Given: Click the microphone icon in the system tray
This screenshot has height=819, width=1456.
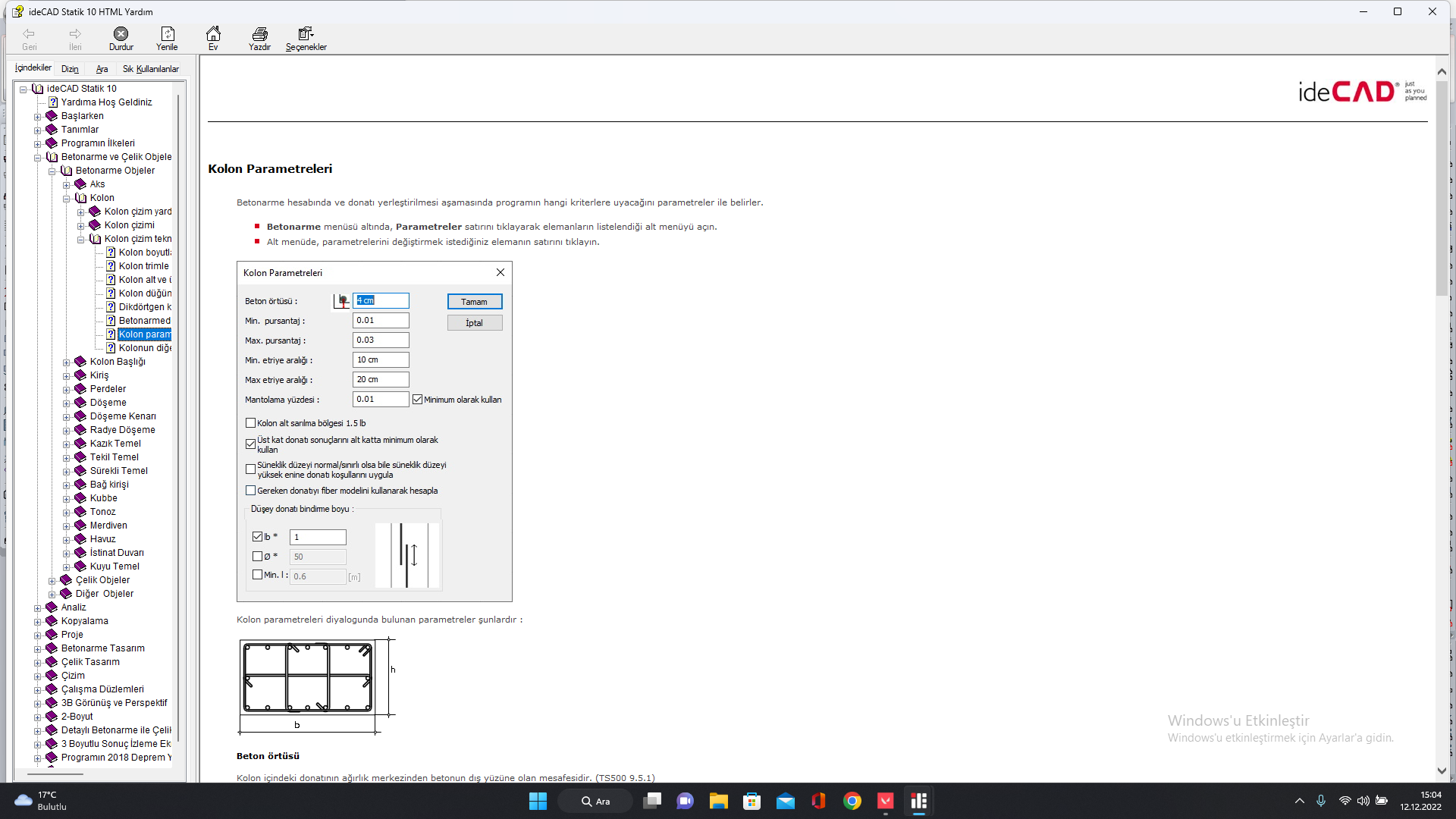Looking at the screenshot, I should click(1321, 801).
